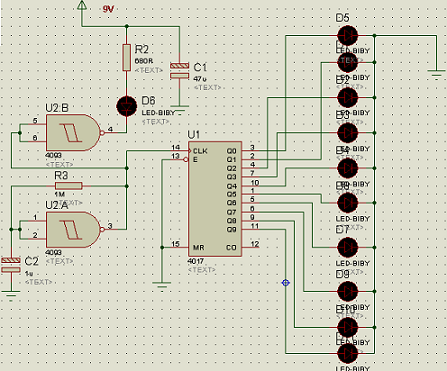
Task: Select the 9V label text
Action: pos(108,9)
